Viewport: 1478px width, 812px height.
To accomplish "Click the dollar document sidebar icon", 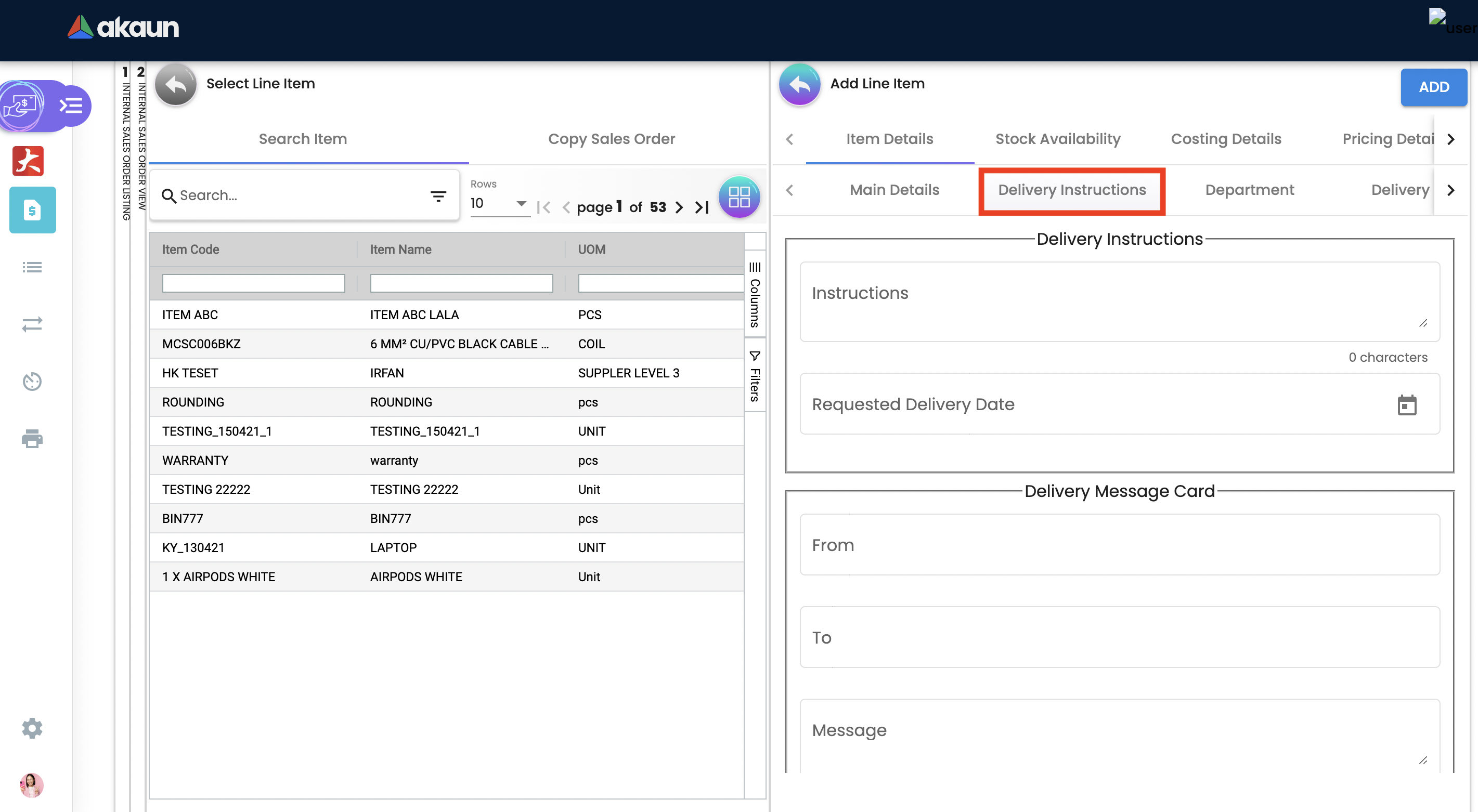I will pyautogui.click(x=32, y=211).
